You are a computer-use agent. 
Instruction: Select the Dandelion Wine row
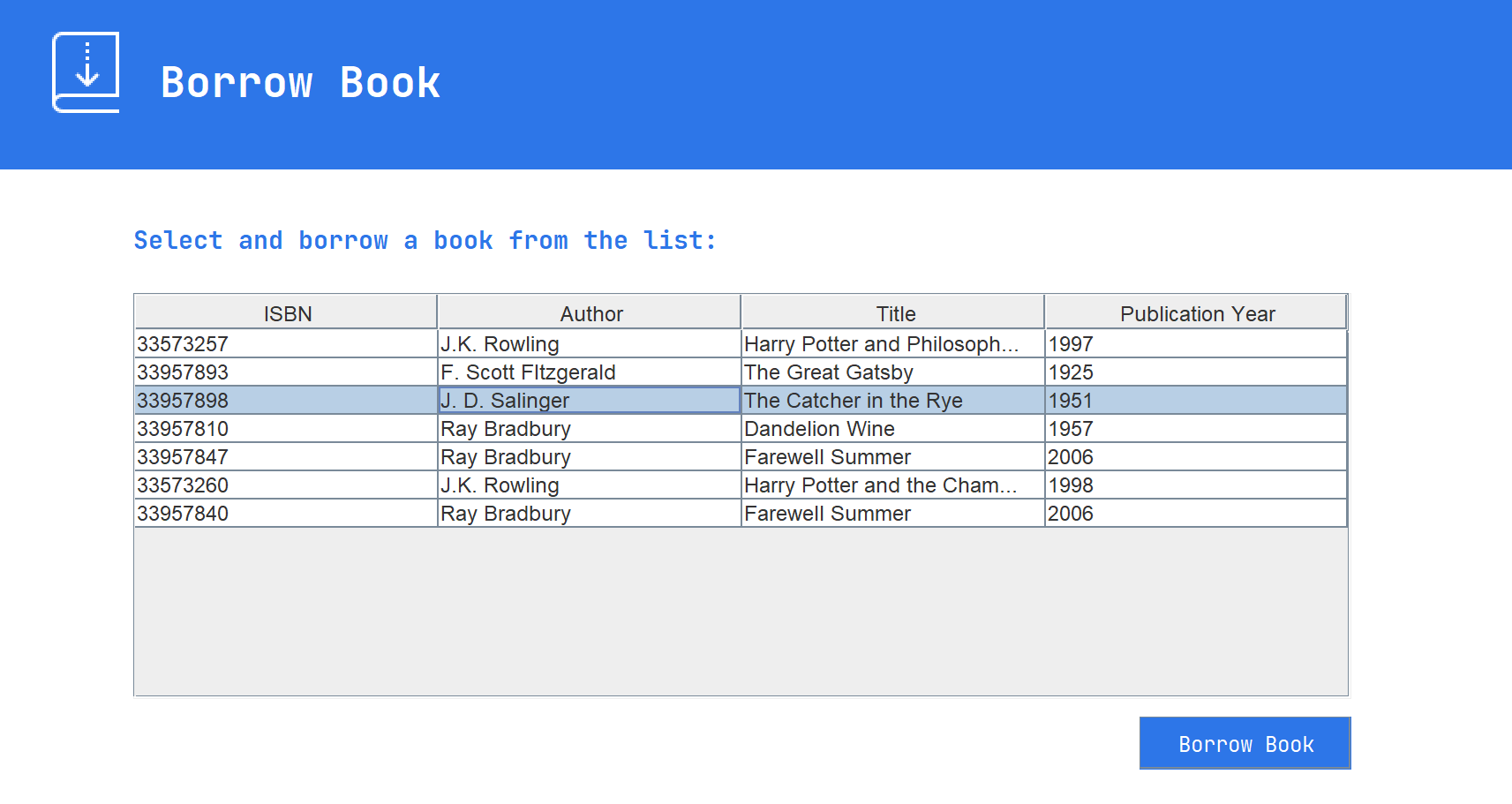(741, 428)
